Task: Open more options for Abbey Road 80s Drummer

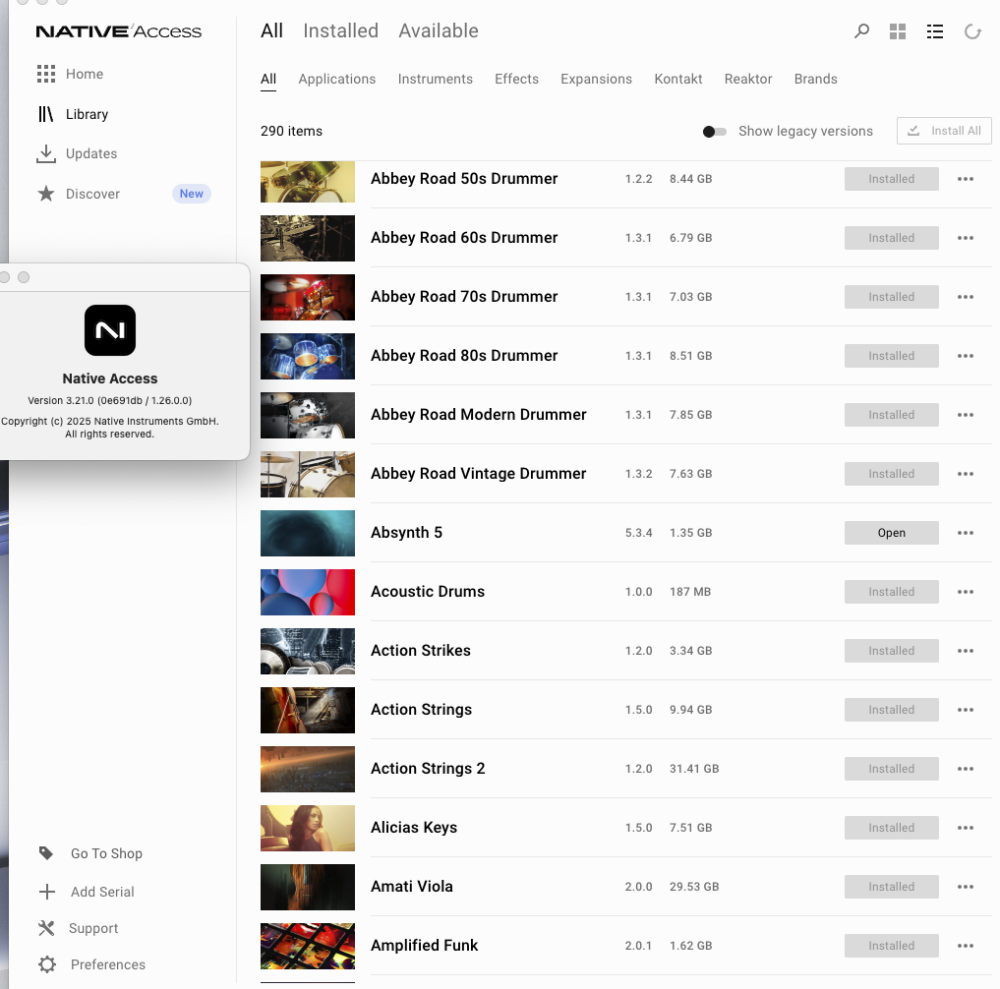Action: 966,356
